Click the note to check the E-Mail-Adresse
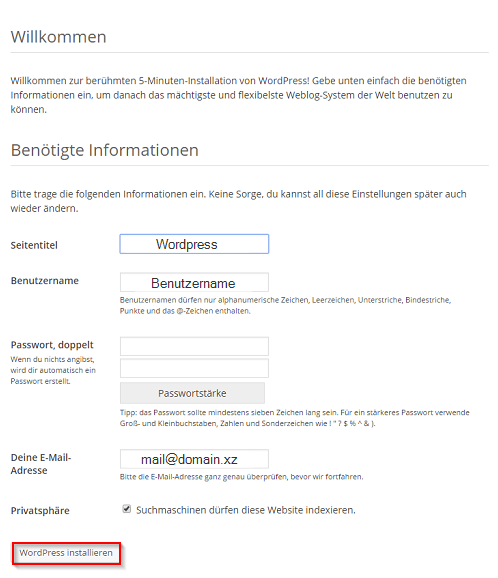 pos(241,477)
